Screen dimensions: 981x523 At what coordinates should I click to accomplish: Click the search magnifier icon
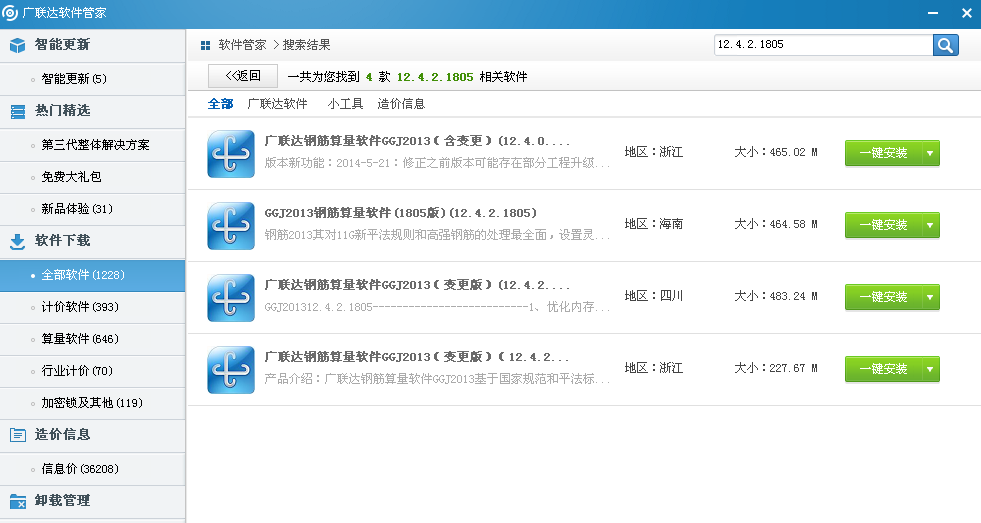click(945, 45)
